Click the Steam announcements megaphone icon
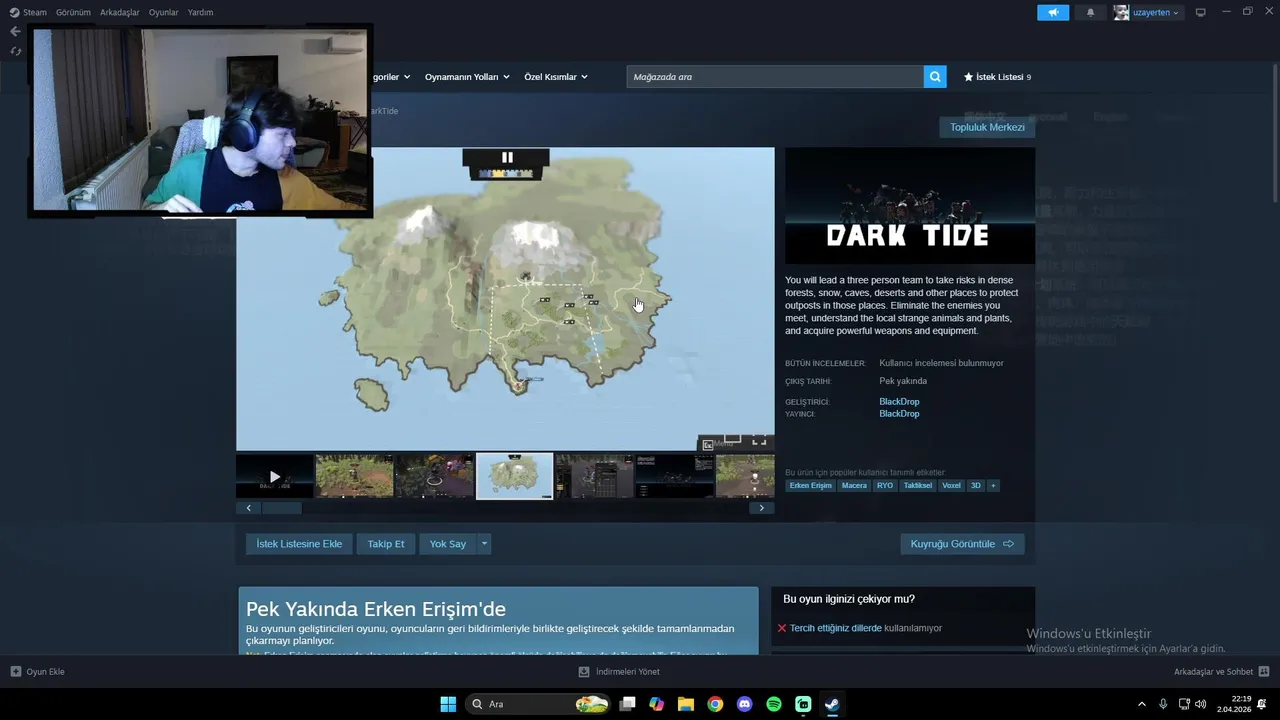1280x720 pixels. pyautogui.click(x=1053, y=12)
